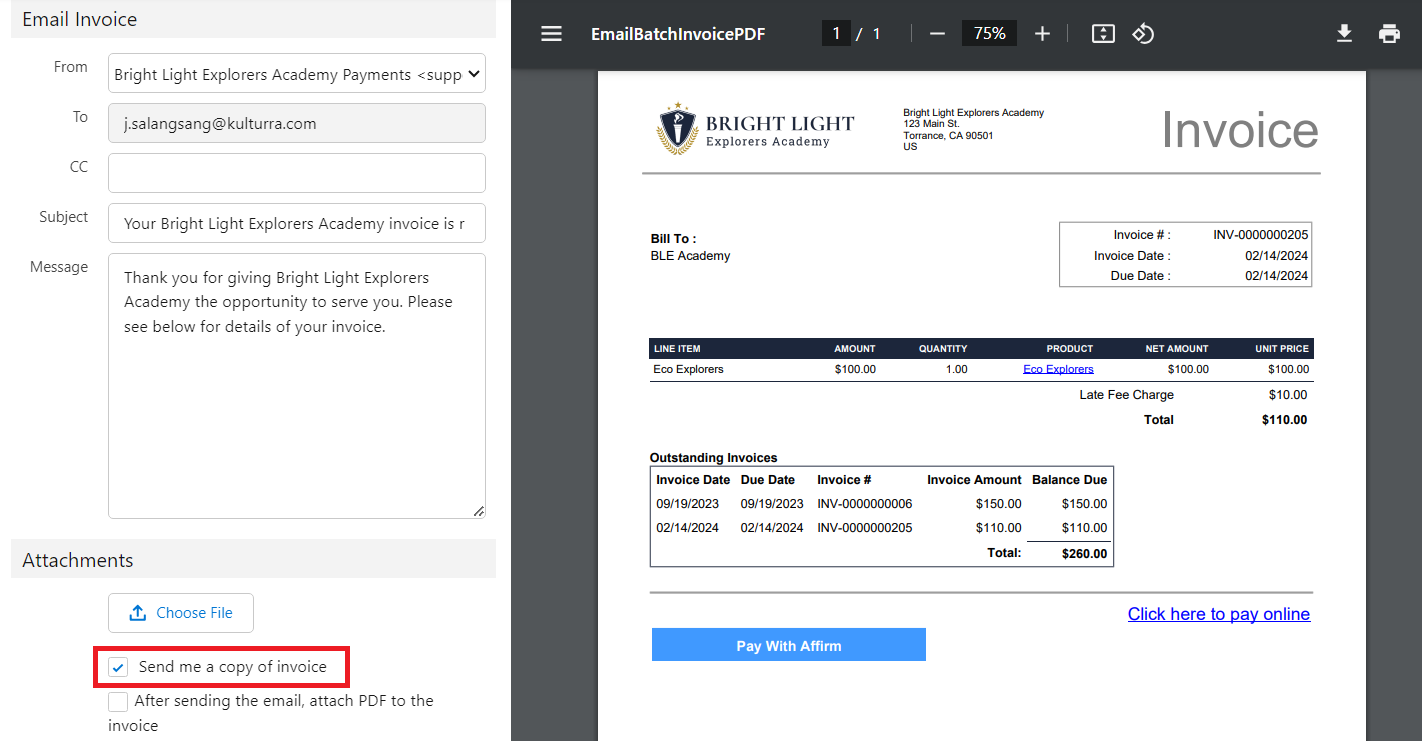
Task: Focus the CC input field
Action: [x=297, y=173]
